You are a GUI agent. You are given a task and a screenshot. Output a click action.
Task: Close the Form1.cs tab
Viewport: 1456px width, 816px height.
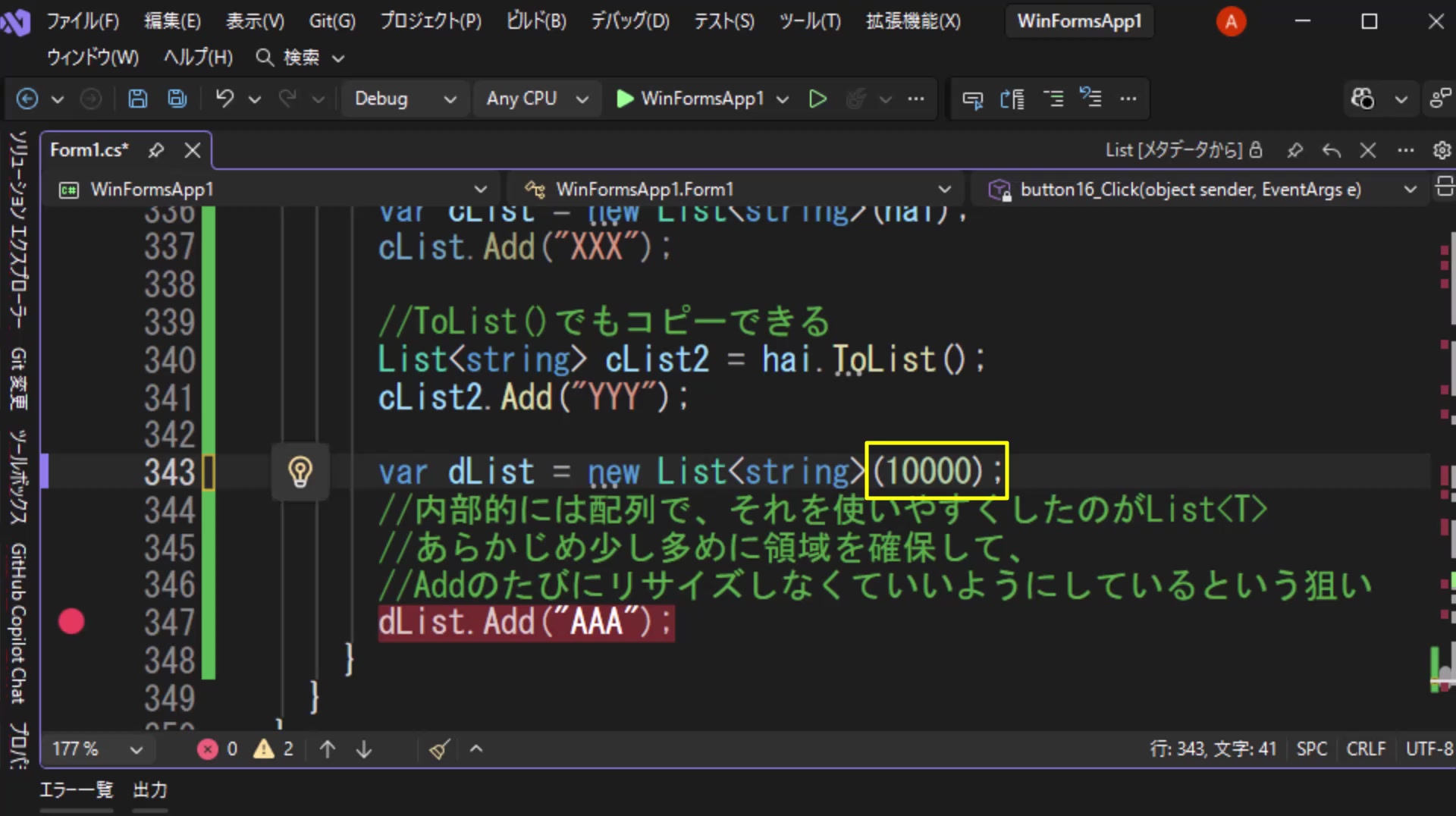coord(193,150)
